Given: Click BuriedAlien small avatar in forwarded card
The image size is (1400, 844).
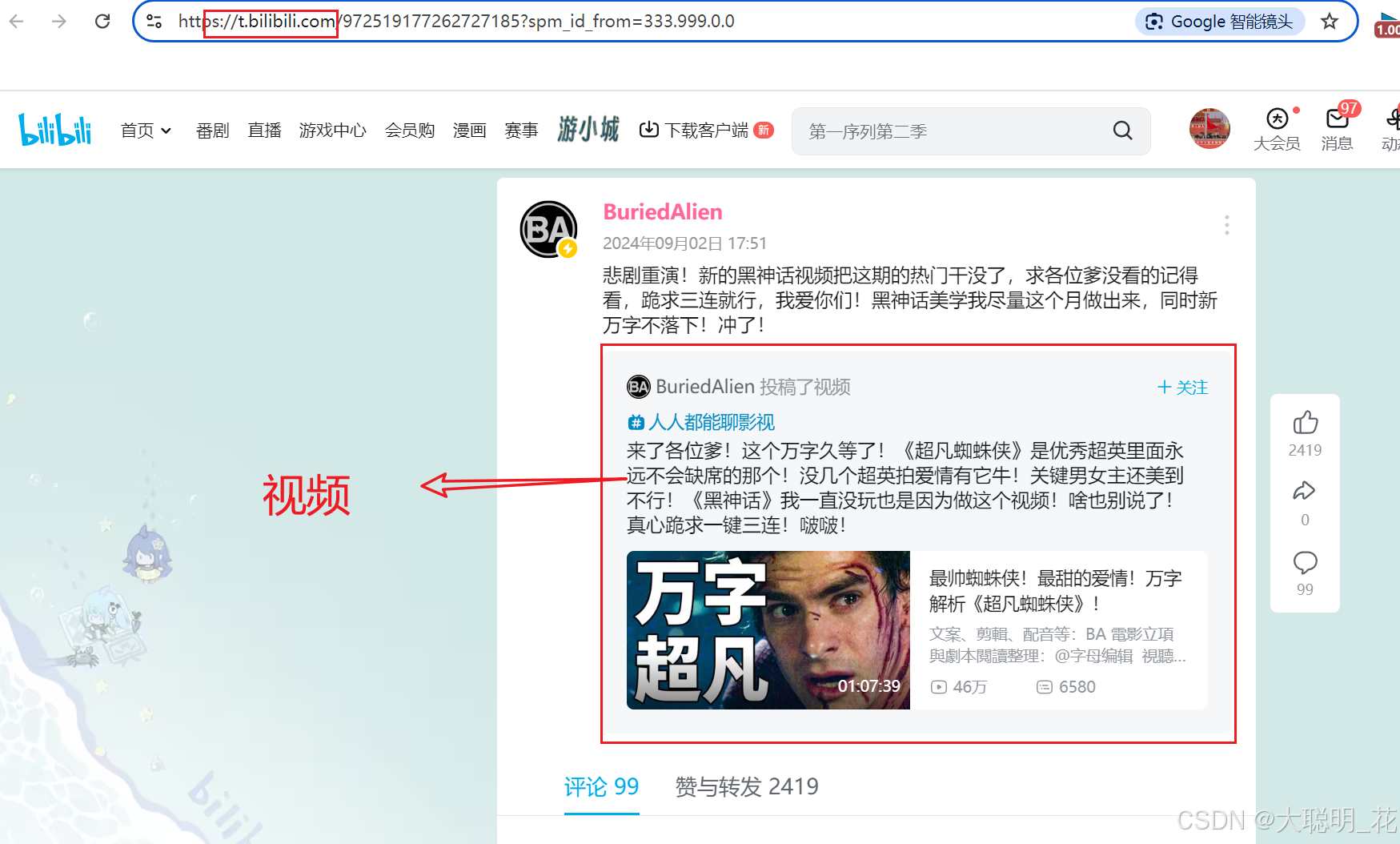Looking at the screenshot, I should coord(638,388).
